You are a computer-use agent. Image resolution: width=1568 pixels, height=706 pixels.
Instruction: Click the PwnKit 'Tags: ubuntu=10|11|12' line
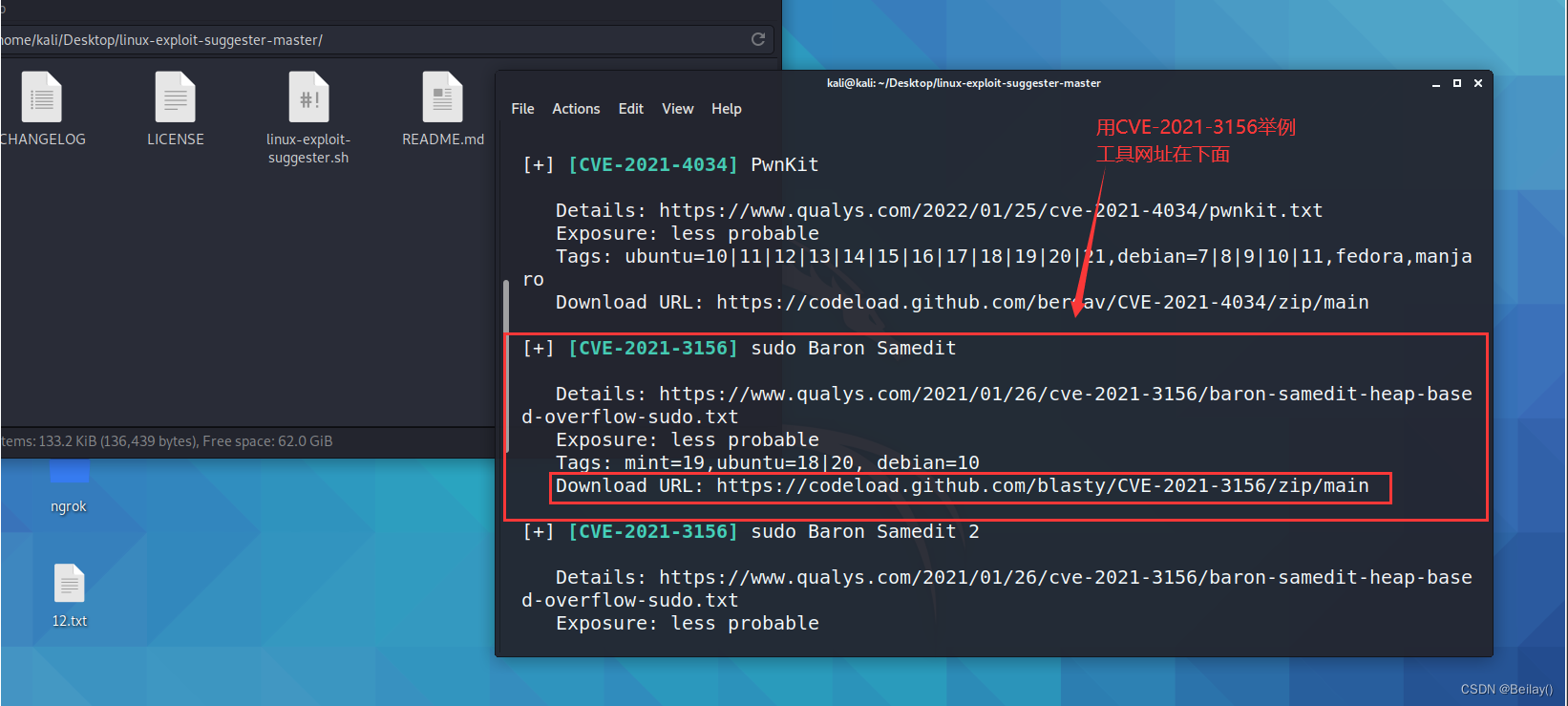(x=997, y=267)
